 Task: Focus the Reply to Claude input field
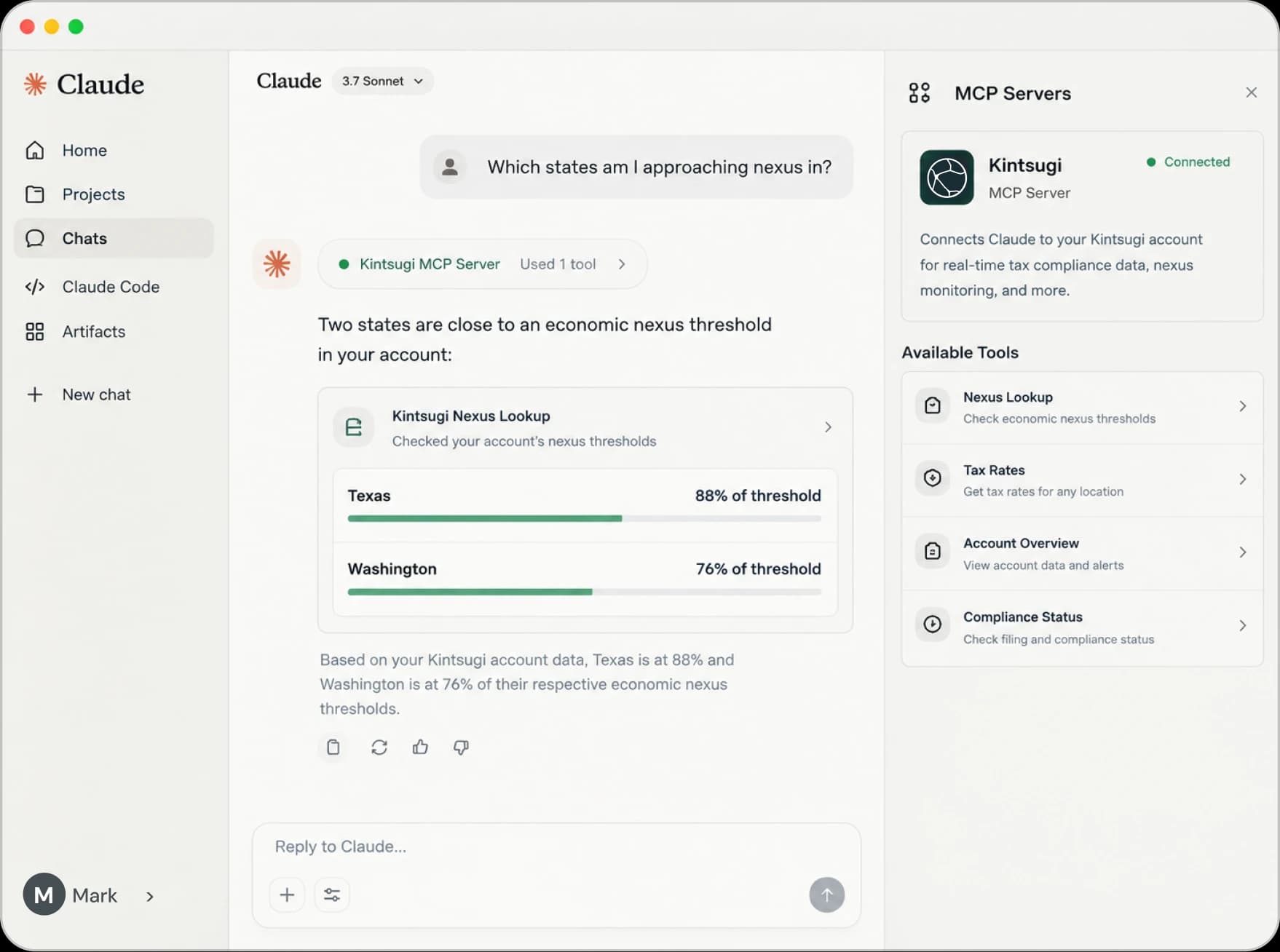[556, 846]
